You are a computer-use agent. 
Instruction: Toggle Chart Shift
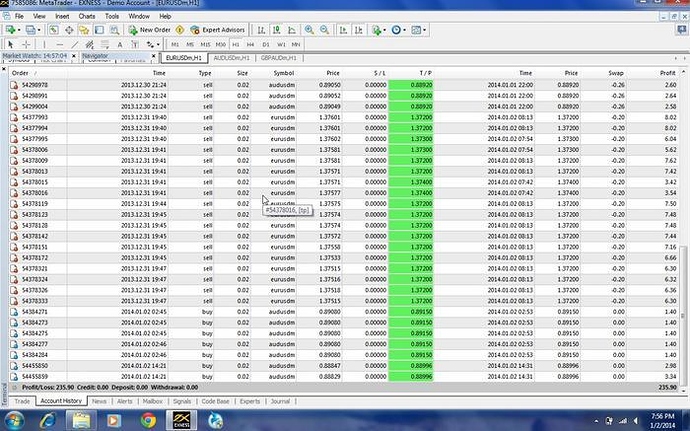click(x=359, y=30)
